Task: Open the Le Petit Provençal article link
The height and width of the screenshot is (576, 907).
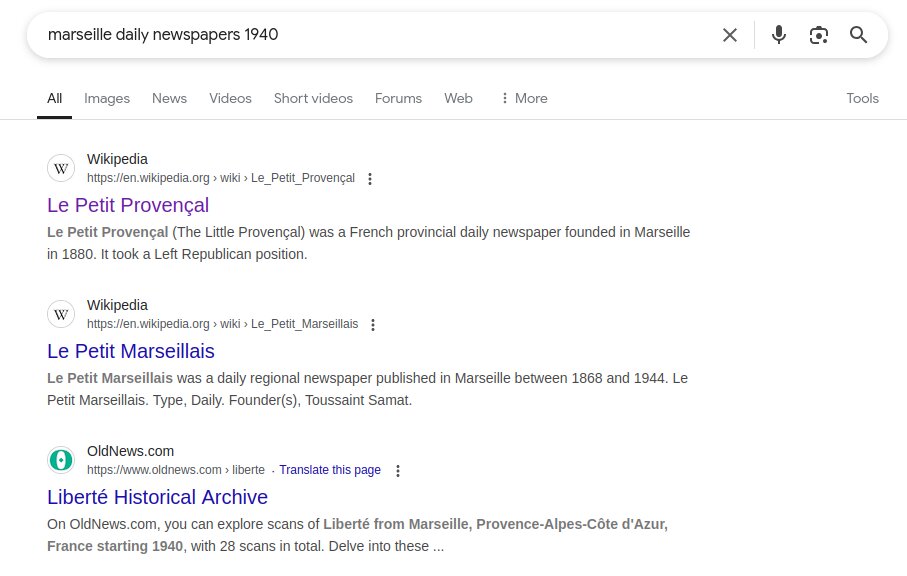Action: [128, 205]
